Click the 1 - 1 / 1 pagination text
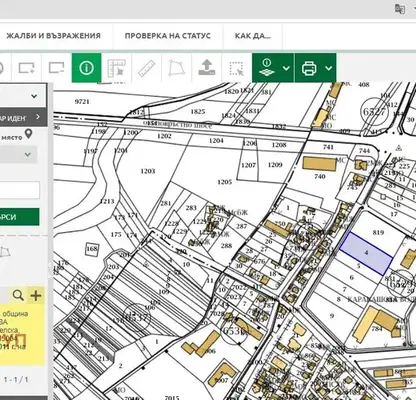This screenshot has width=416, height=400. [16, 379]
